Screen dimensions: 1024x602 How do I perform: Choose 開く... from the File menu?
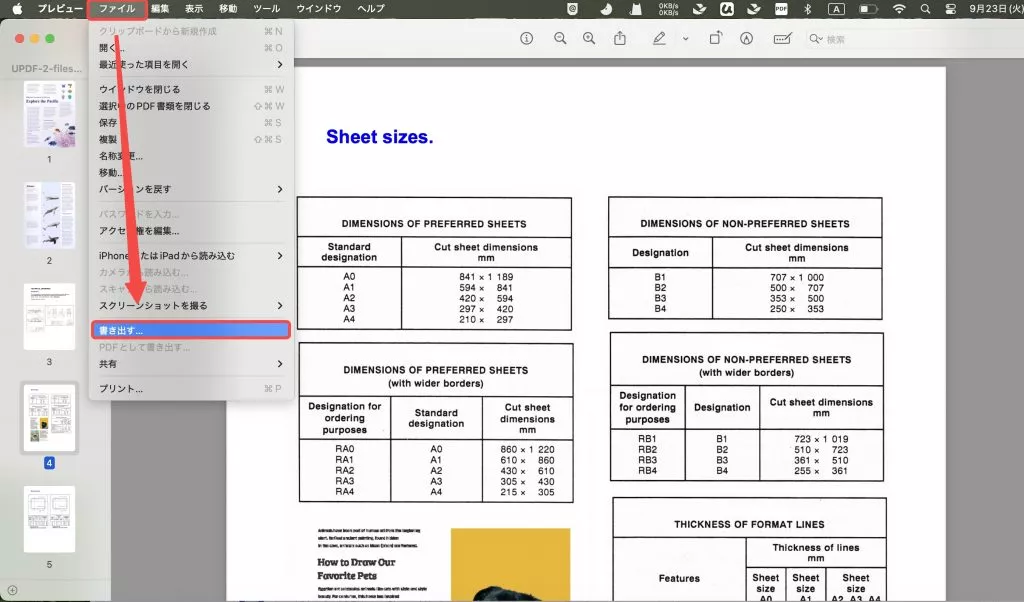tap(191, 48)
